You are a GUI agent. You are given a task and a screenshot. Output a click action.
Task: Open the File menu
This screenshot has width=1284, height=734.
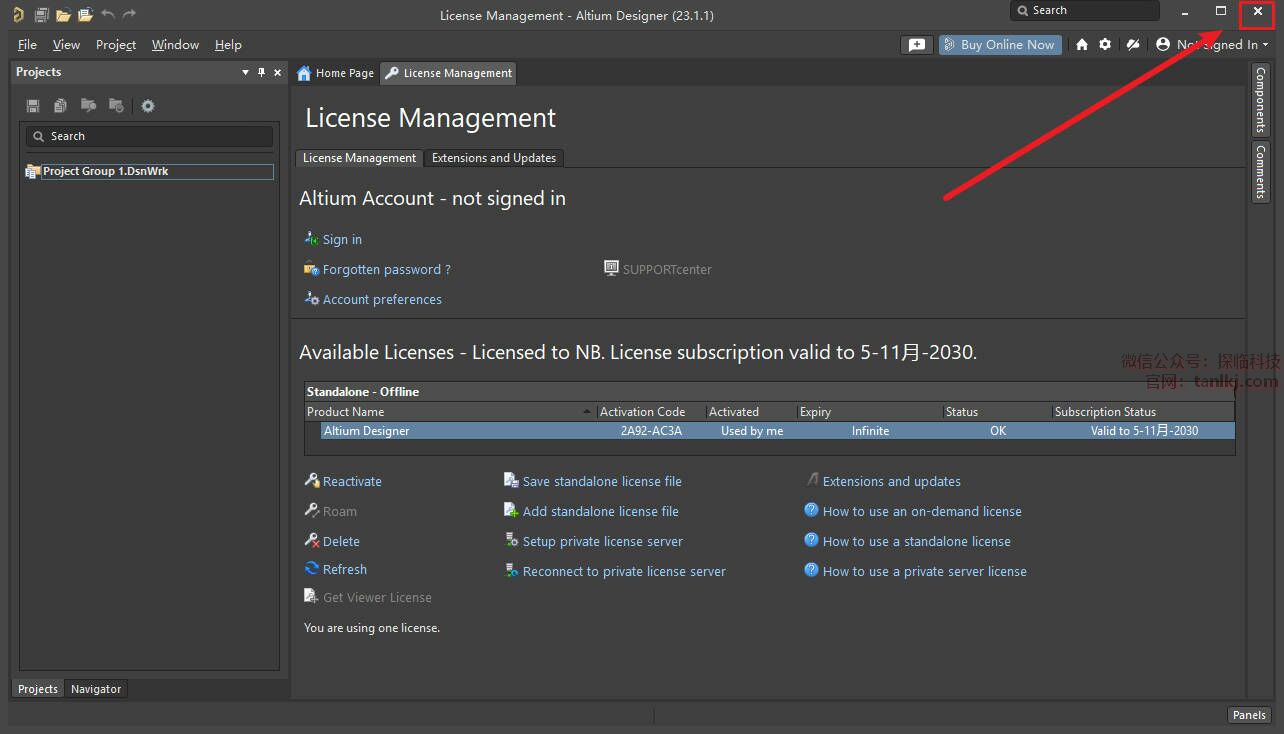(27, 45)
